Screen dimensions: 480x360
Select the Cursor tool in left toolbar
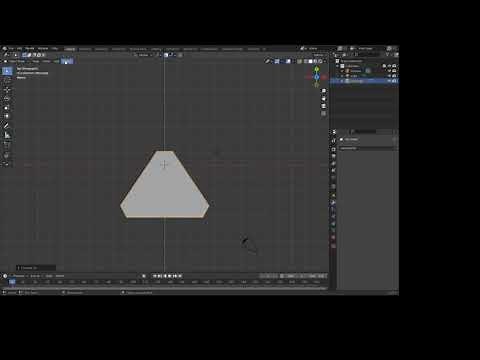(x=7, y=81)
